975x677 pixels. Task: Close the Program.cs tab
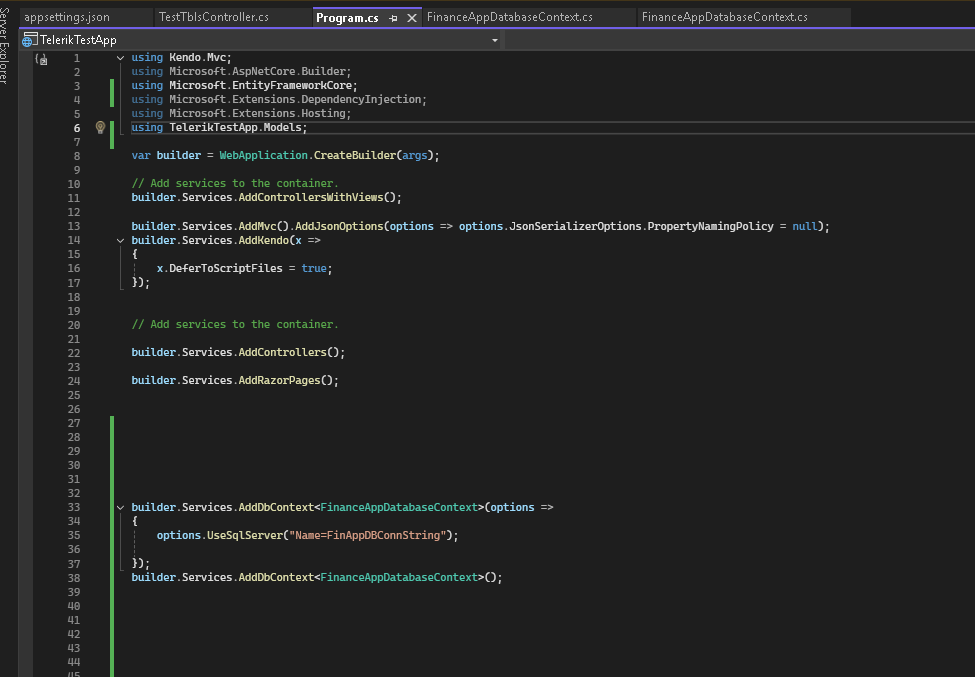[x=412, y=18]
